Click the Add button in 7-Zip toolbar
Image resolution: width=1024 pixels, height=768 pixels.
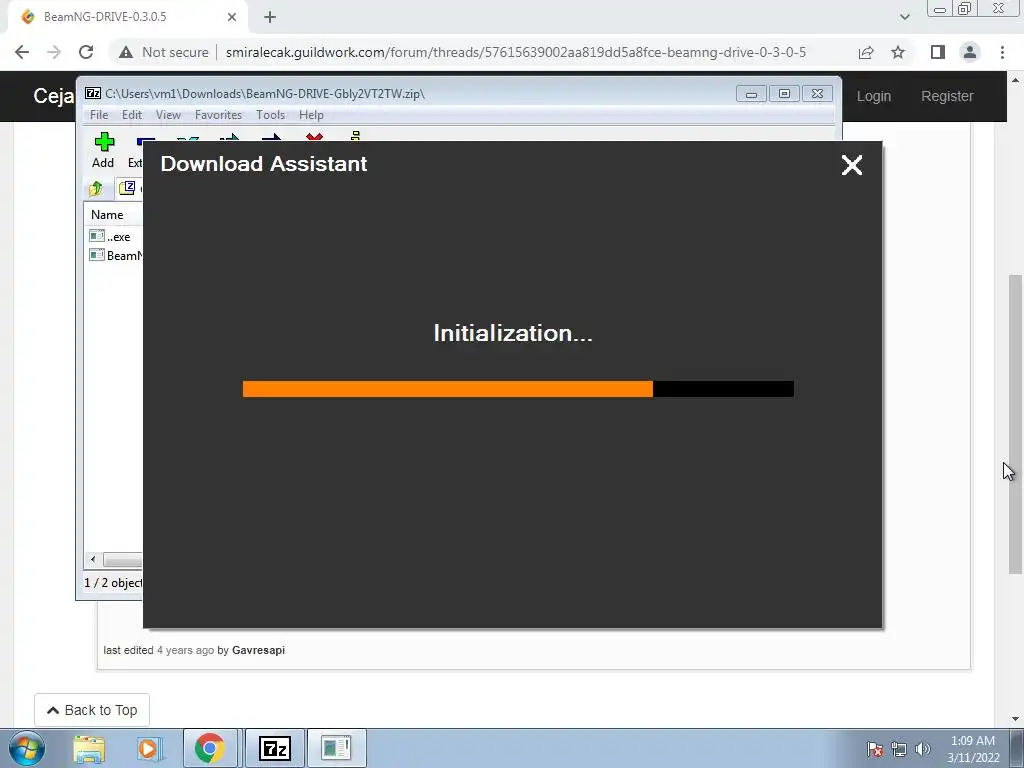[x=103, y=150]
